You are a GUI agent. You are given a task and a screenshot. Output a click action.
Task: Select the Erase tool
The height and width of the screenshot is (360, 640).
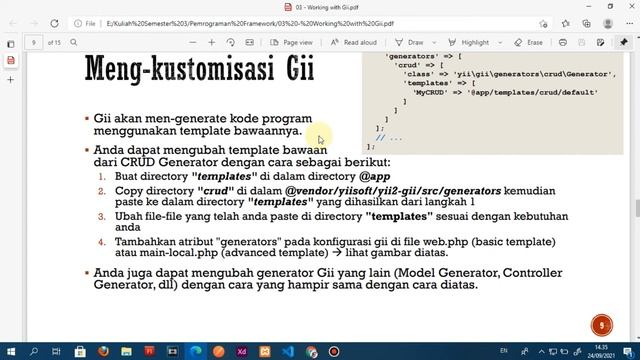point(529,42)
